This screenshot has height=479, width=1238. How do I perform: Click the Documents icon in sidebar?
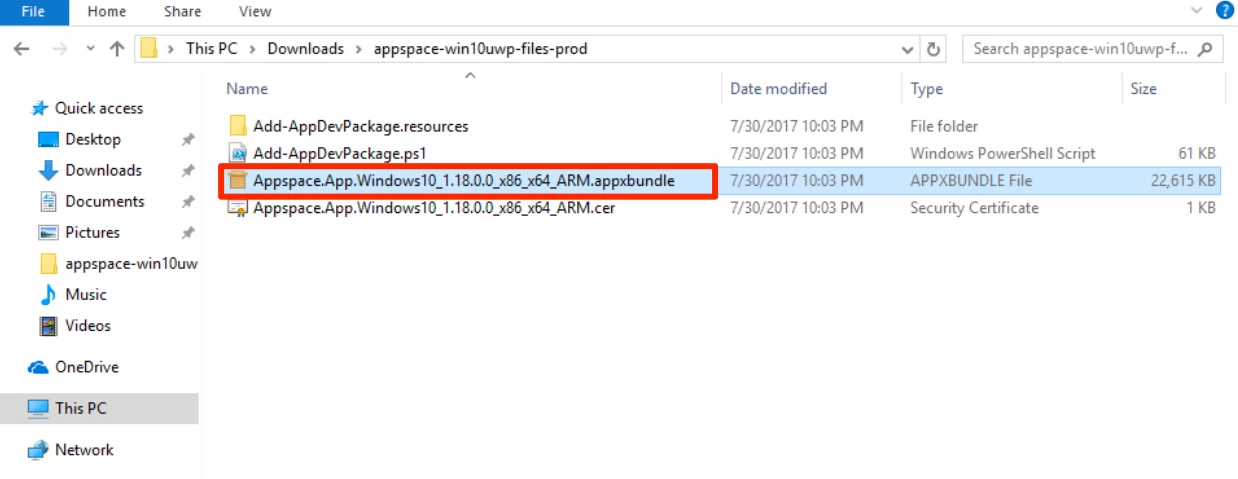[48, 201]
